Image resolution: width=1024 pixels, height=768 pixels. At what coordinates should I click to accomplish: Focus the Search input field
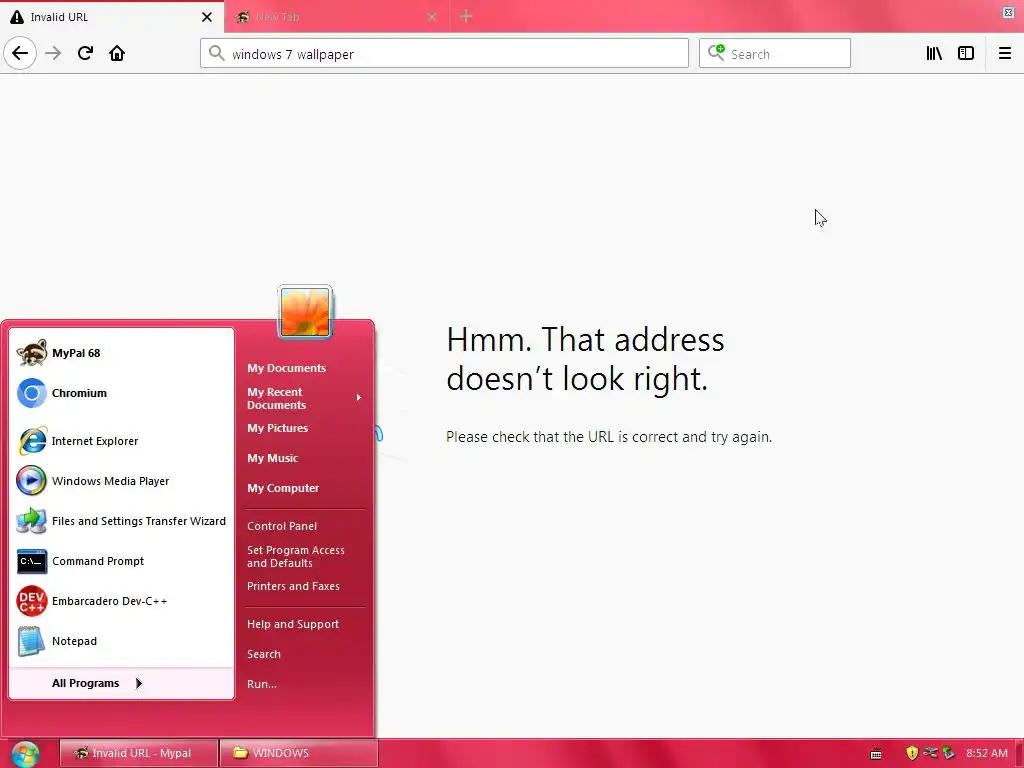pyautogui.click(x=775, y=53)
